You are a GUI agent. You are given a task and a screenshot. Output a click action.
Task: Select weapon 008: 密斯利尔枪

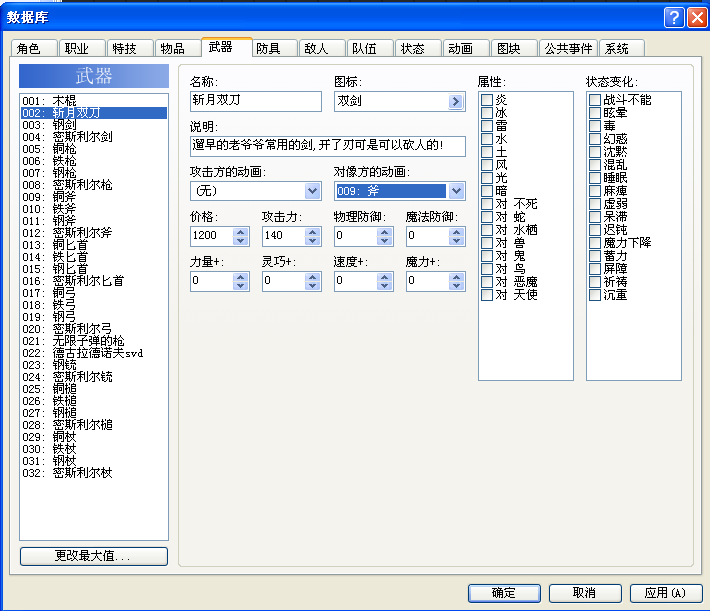94,185
